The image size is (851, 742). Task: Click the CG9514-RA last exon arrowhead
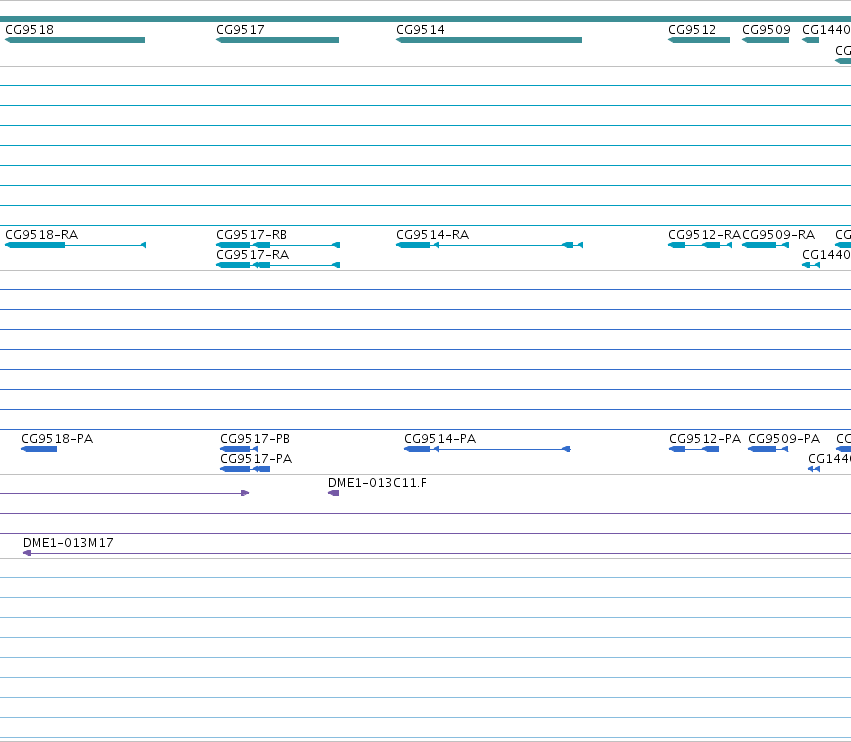[580, 245]
